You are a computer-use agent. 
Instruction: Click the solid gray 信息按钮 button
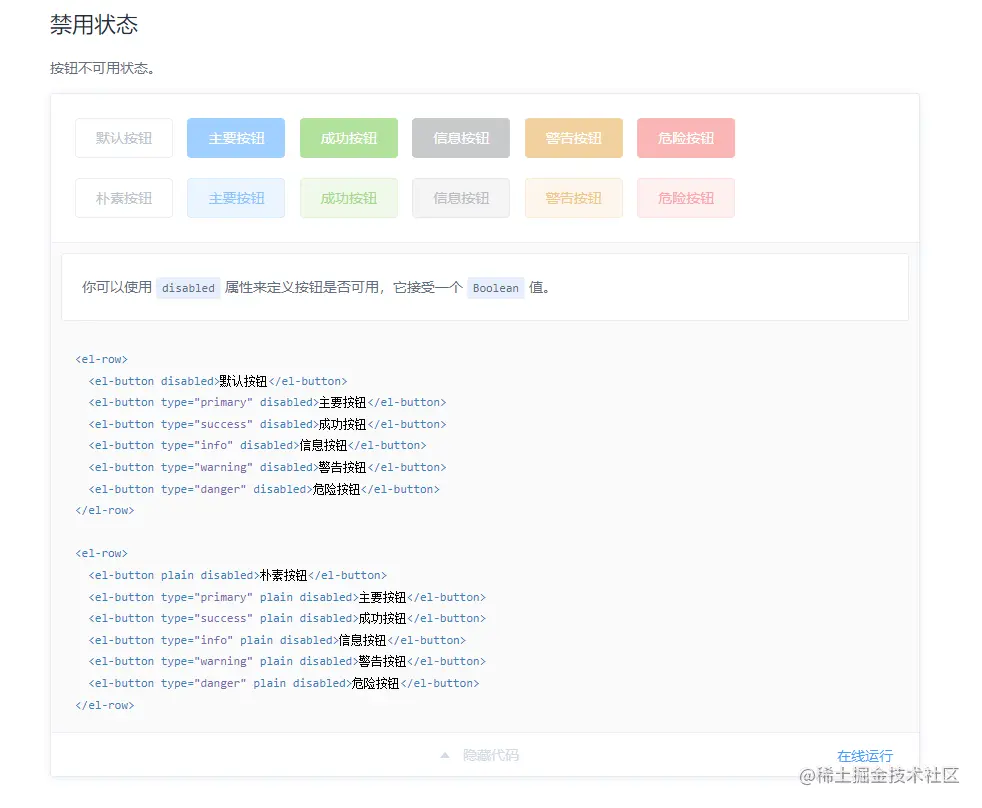coord(461,138)
